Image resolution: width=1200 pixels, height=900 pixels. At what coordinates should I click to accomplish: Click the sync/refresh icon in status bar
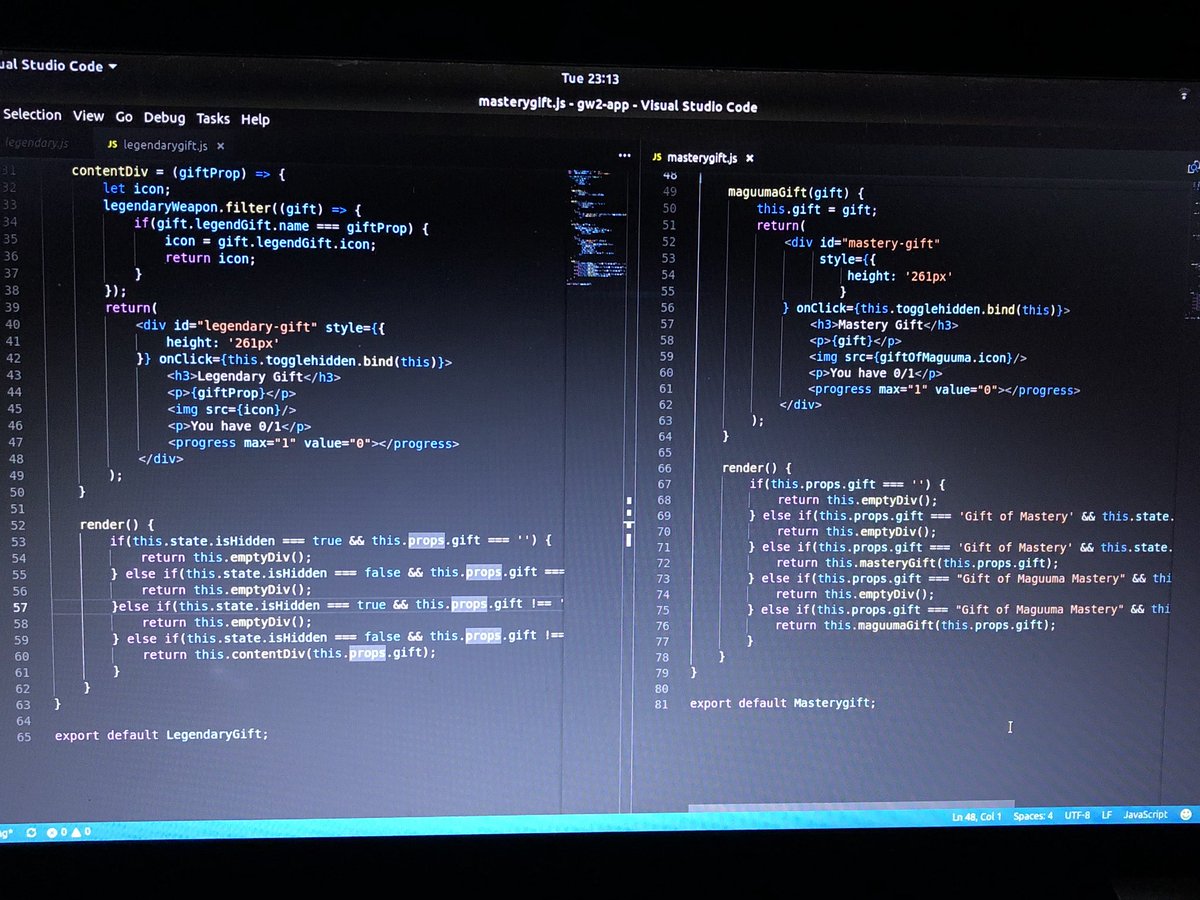tap(30, 831)
